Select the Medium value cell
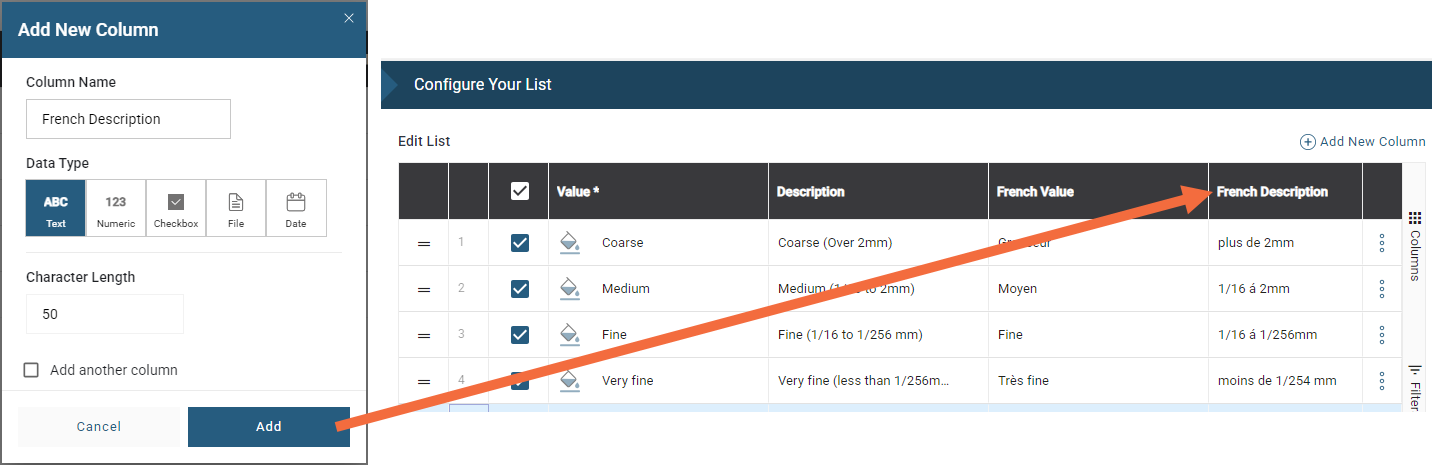The height and width of the screenshot is (465, 1432). click(658, 289)
